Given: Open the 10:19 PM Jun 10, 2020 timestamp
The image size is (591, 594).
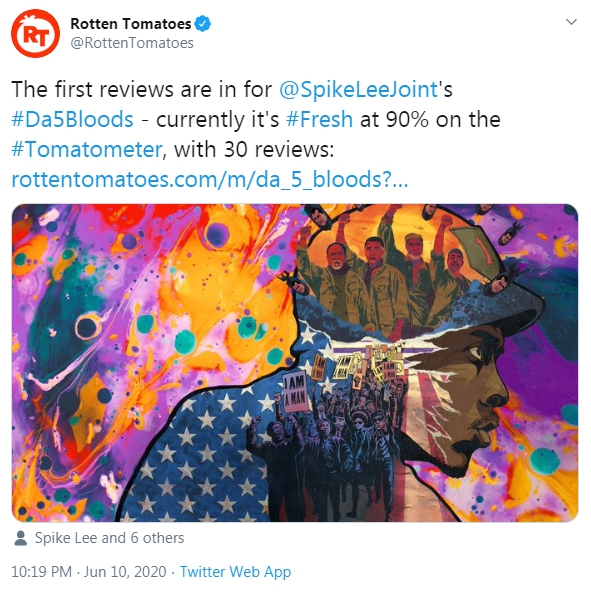Looking at the screenshot, I should click(89, 572).
